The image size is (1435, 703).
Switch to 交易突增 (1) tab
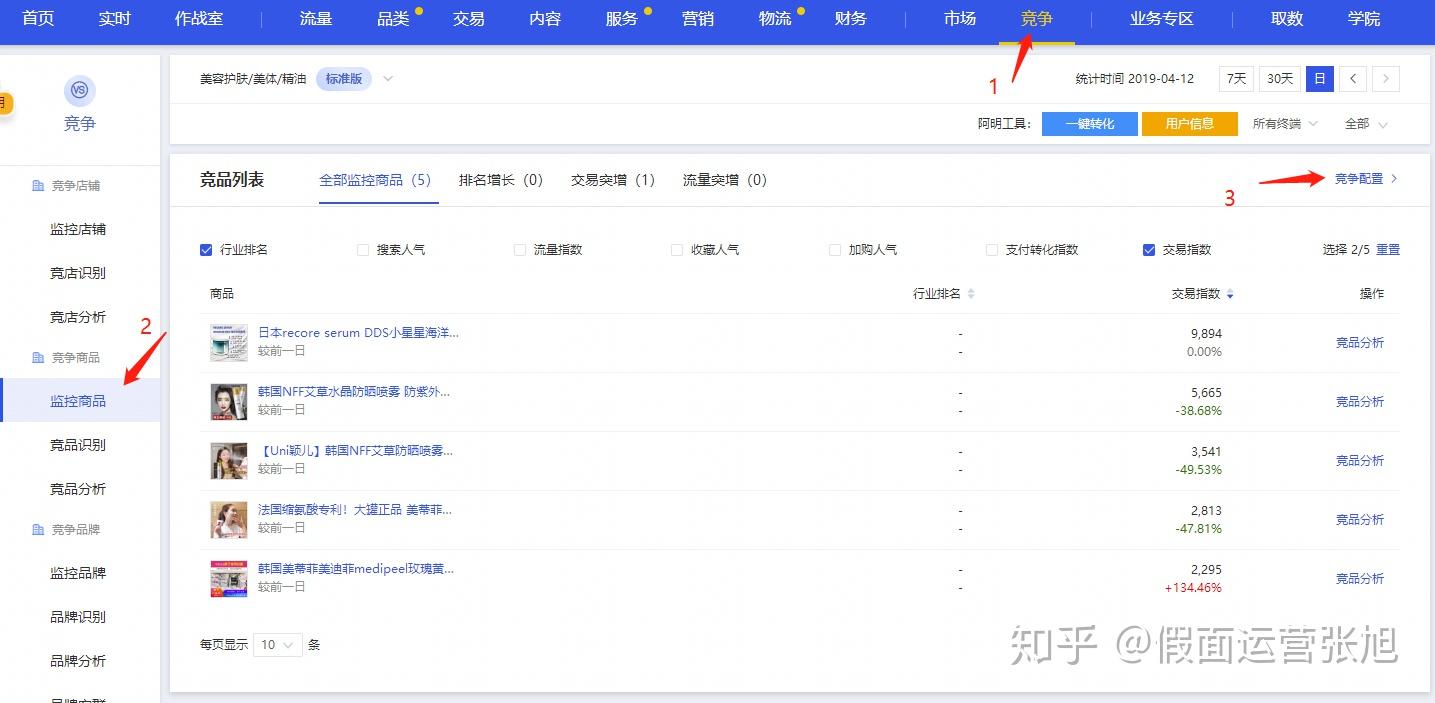612,180
